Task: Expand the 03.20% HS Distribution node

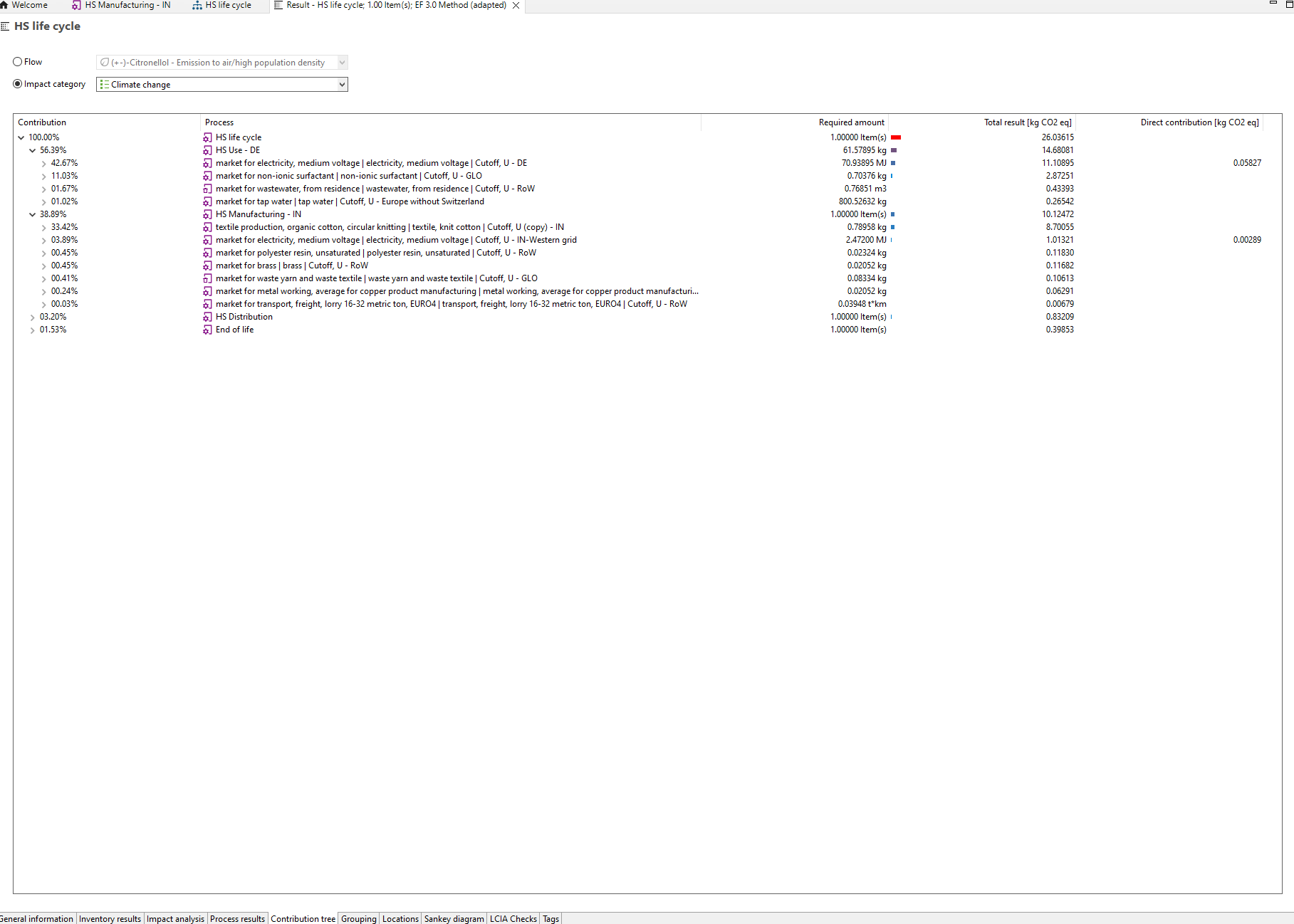Action: (x=32, y=317)
